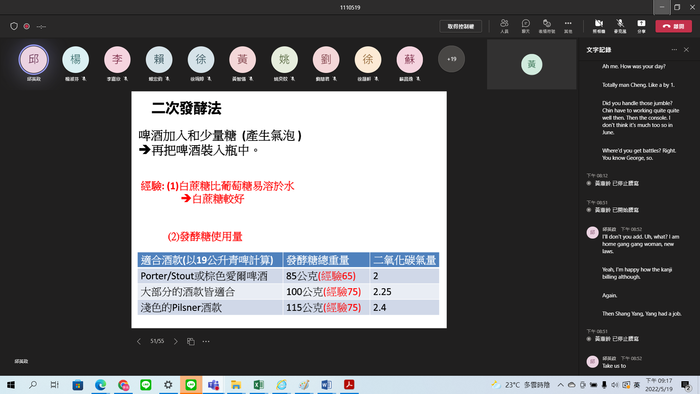Viewport: 700px width, 394px height.
Task: Open Google Chrome from the taskbar
Action: click(x=123, y=385)
